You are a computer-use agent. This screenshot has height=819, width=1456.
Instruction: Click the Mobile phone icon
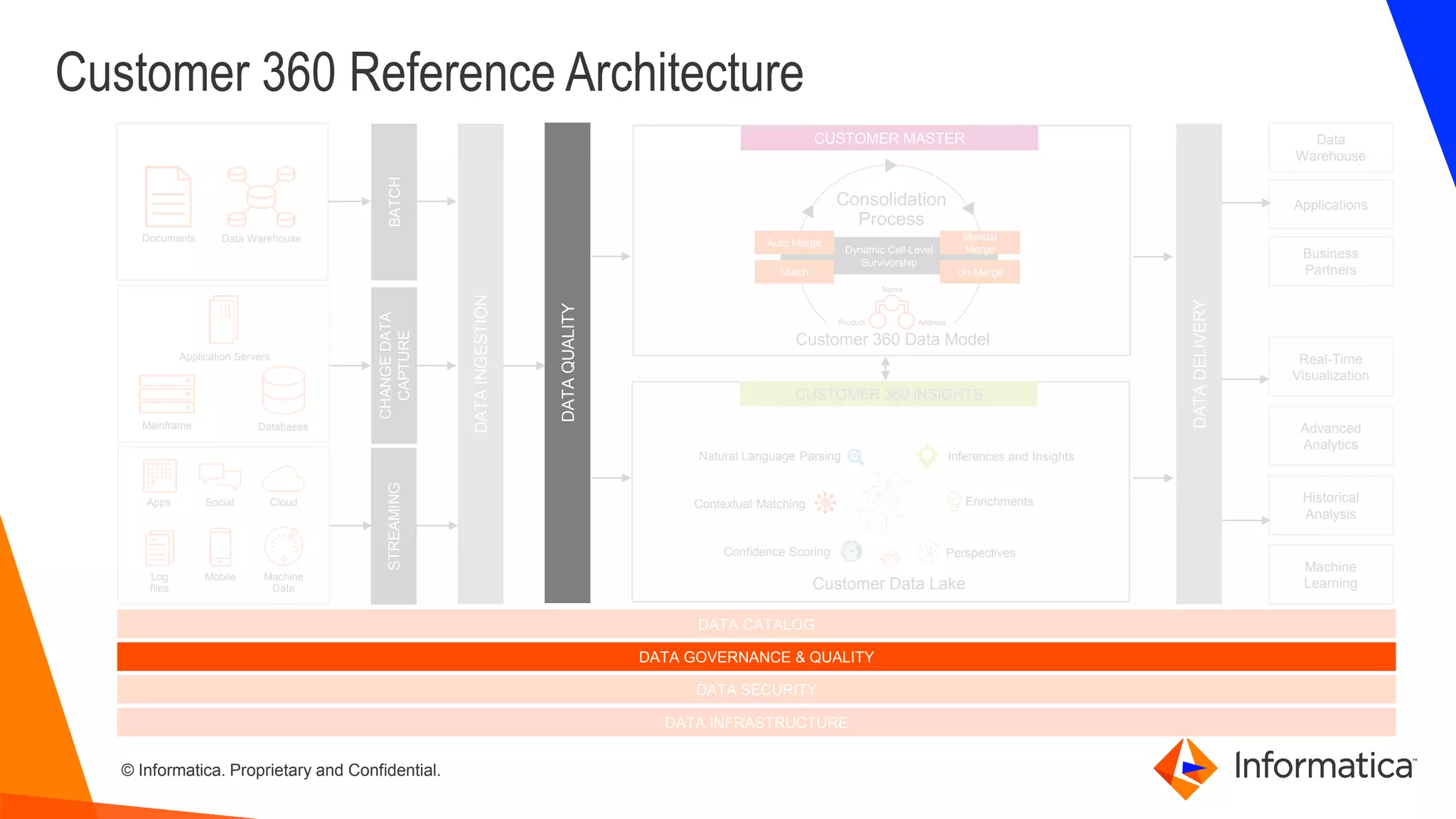[x=220, y=547]
